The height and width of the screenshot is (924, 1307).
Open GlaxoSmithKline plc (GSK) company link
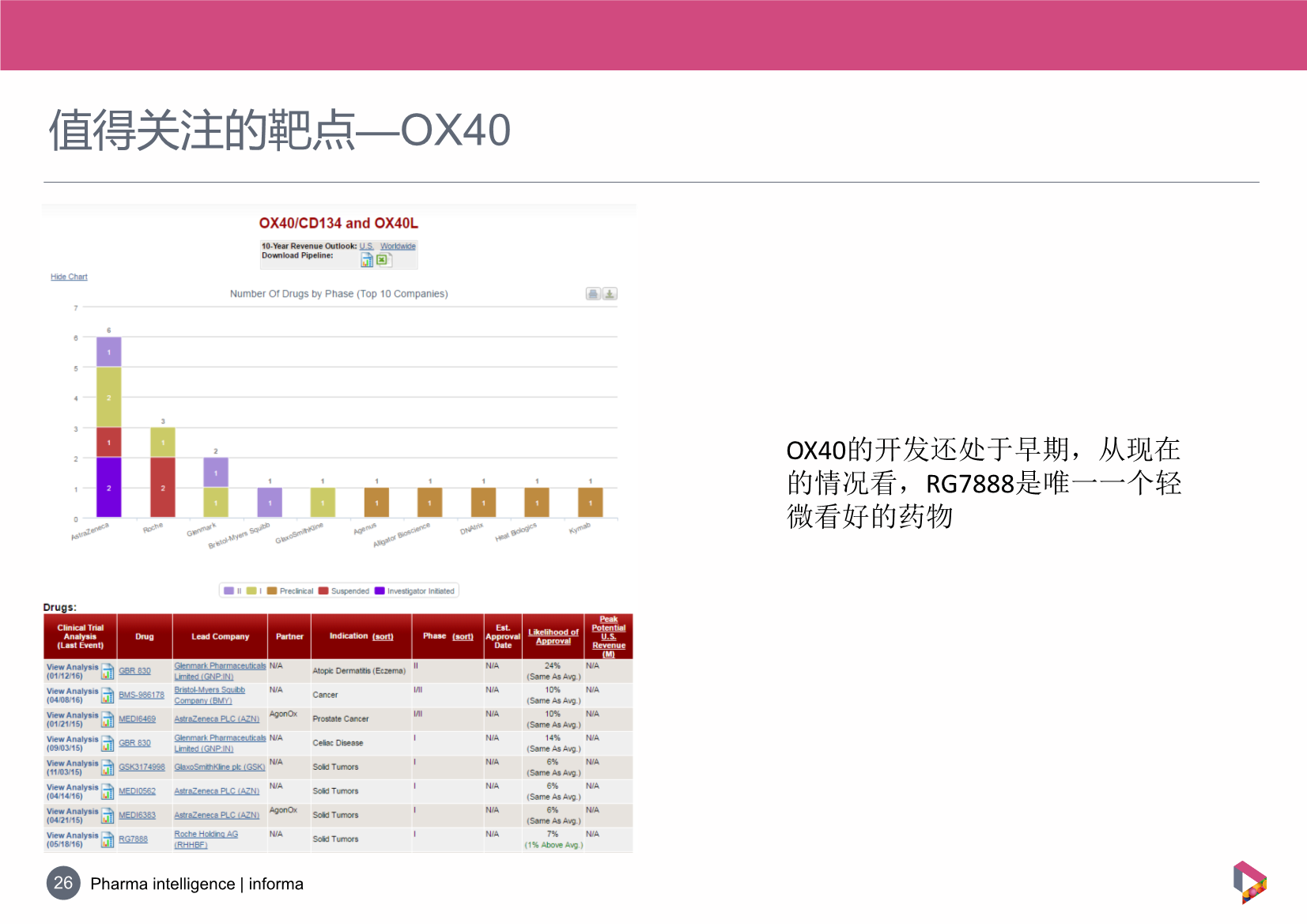(220, 767)
